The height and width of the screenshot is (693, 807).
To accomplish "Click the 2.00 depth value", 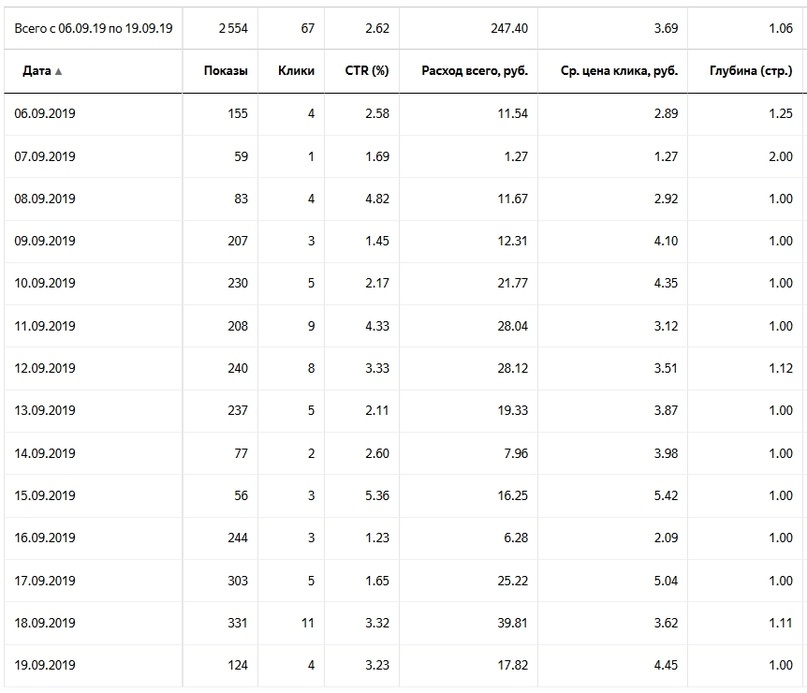I will tap(781, 157).
